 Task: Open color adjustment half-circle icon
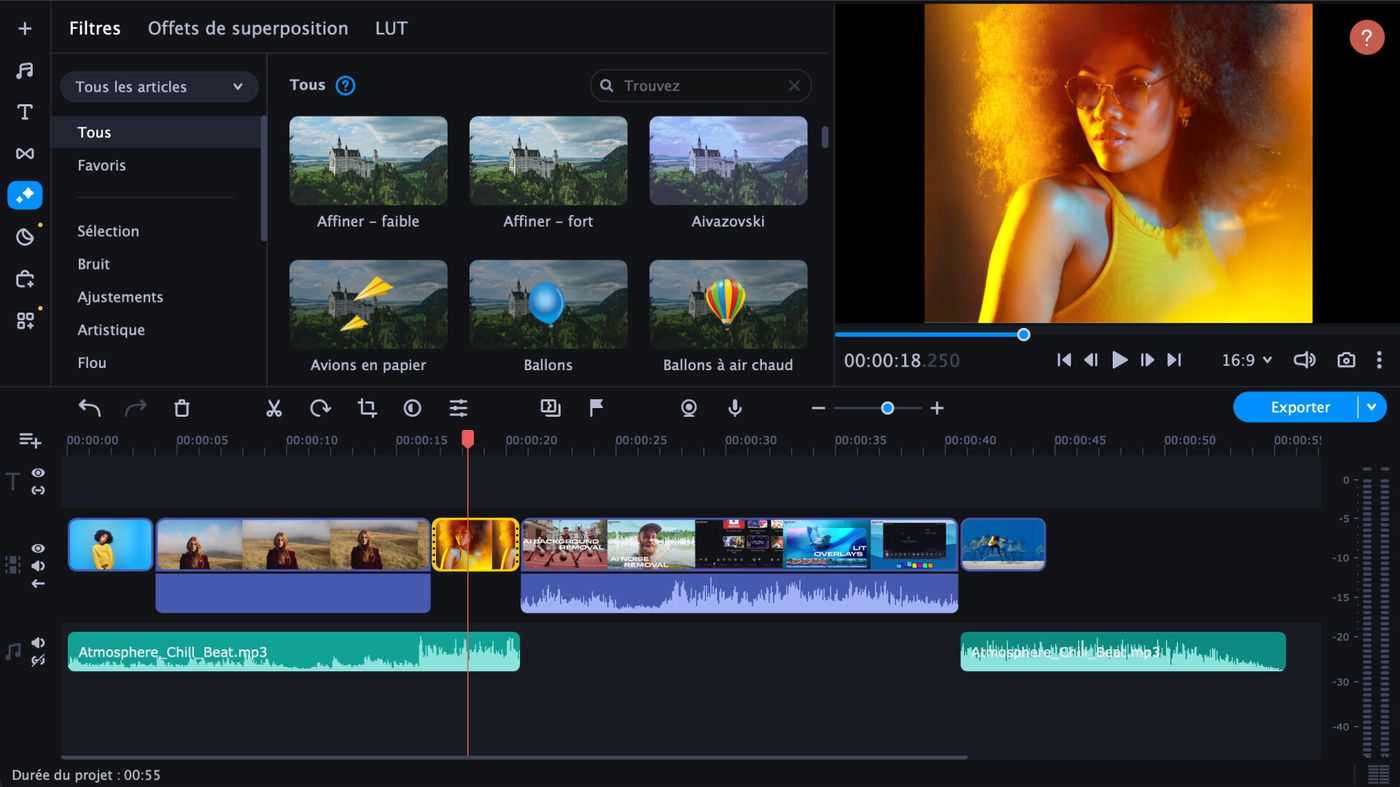[412, 408]
